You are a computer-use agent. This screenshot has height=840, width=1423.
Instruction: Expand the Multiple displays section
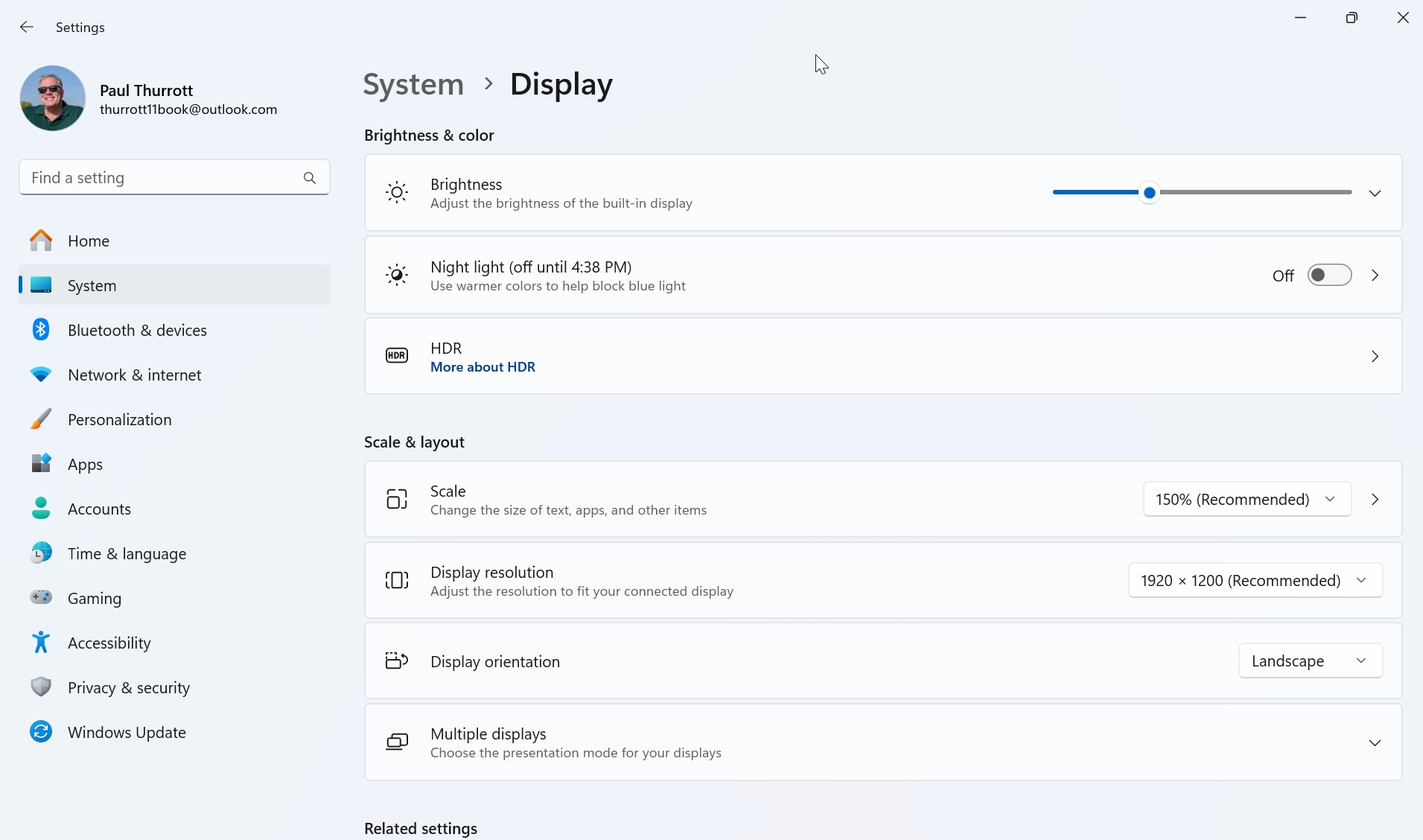pyautogui.click(x=1375, y=743)
